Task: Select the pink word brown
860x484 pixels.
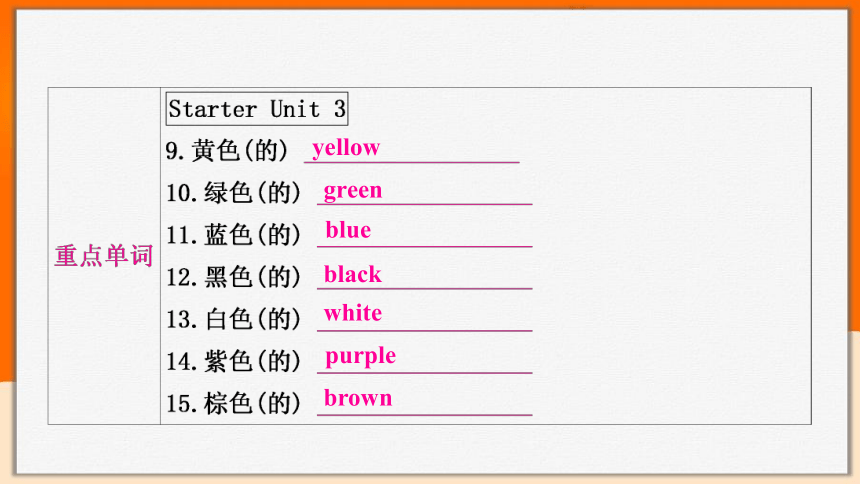Action: (x=358, y=398)
